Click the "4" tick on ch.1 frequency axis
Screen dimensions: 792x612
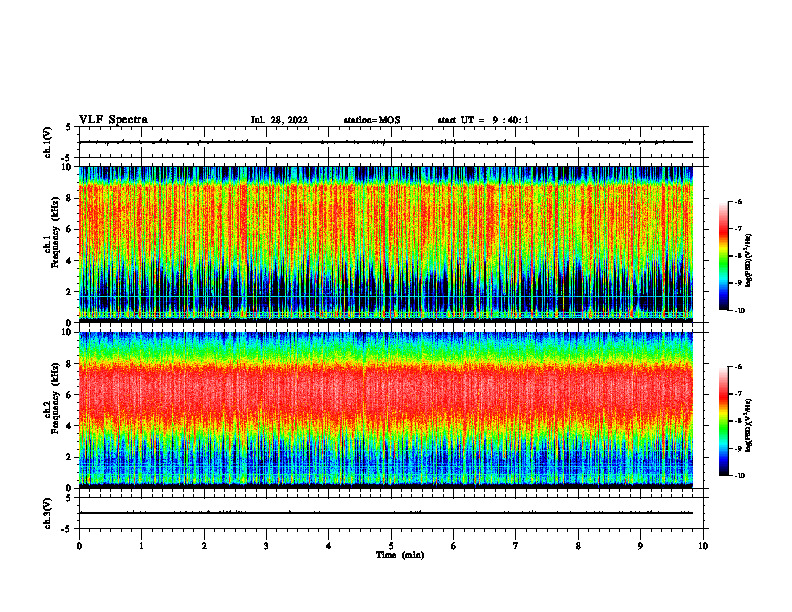(70, 261)
